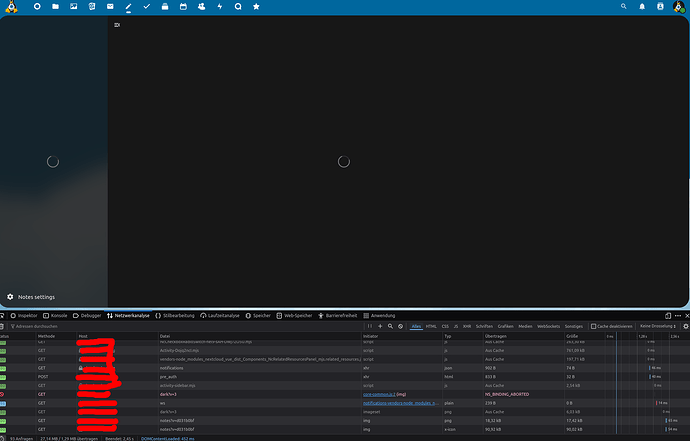Enable the Cache deaktivieren checkbox
The width and height of the screenshot is (690, 441).
[594, 326]
